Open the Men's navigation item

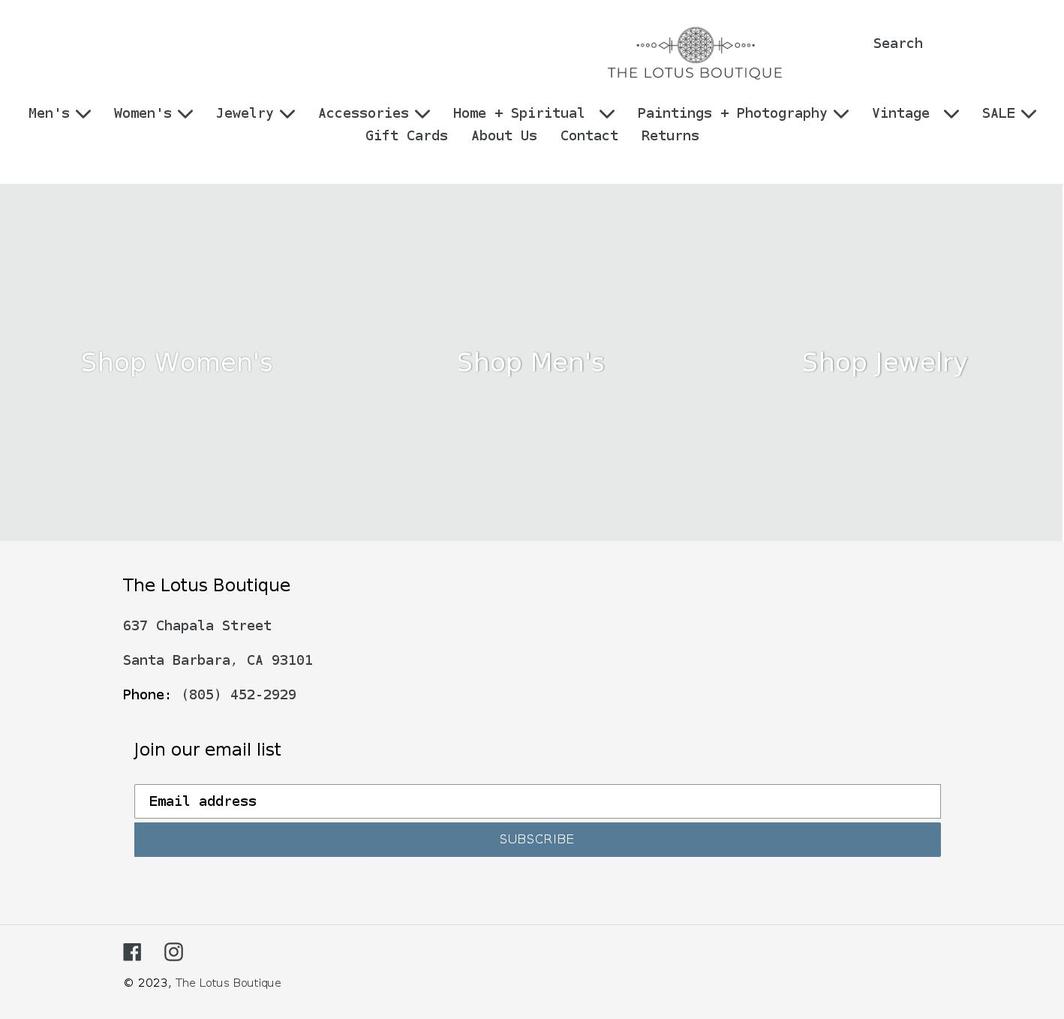pyautogui.click(x=49, y=113)
